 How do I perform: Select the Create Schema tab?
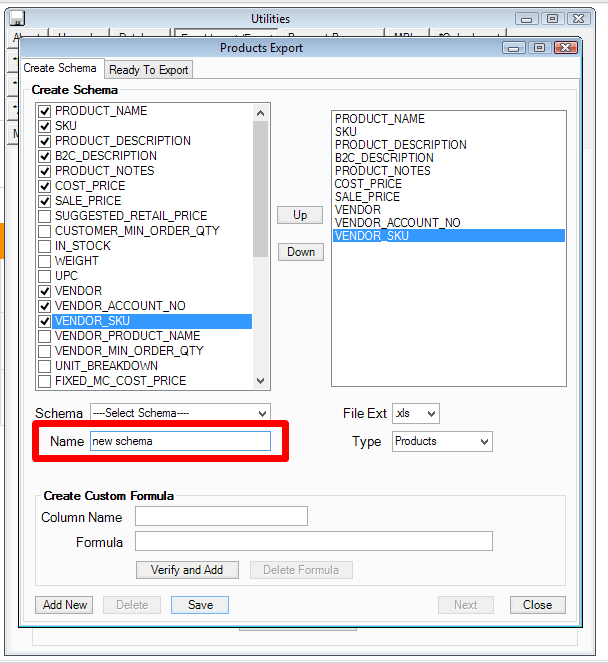[61, 68]
